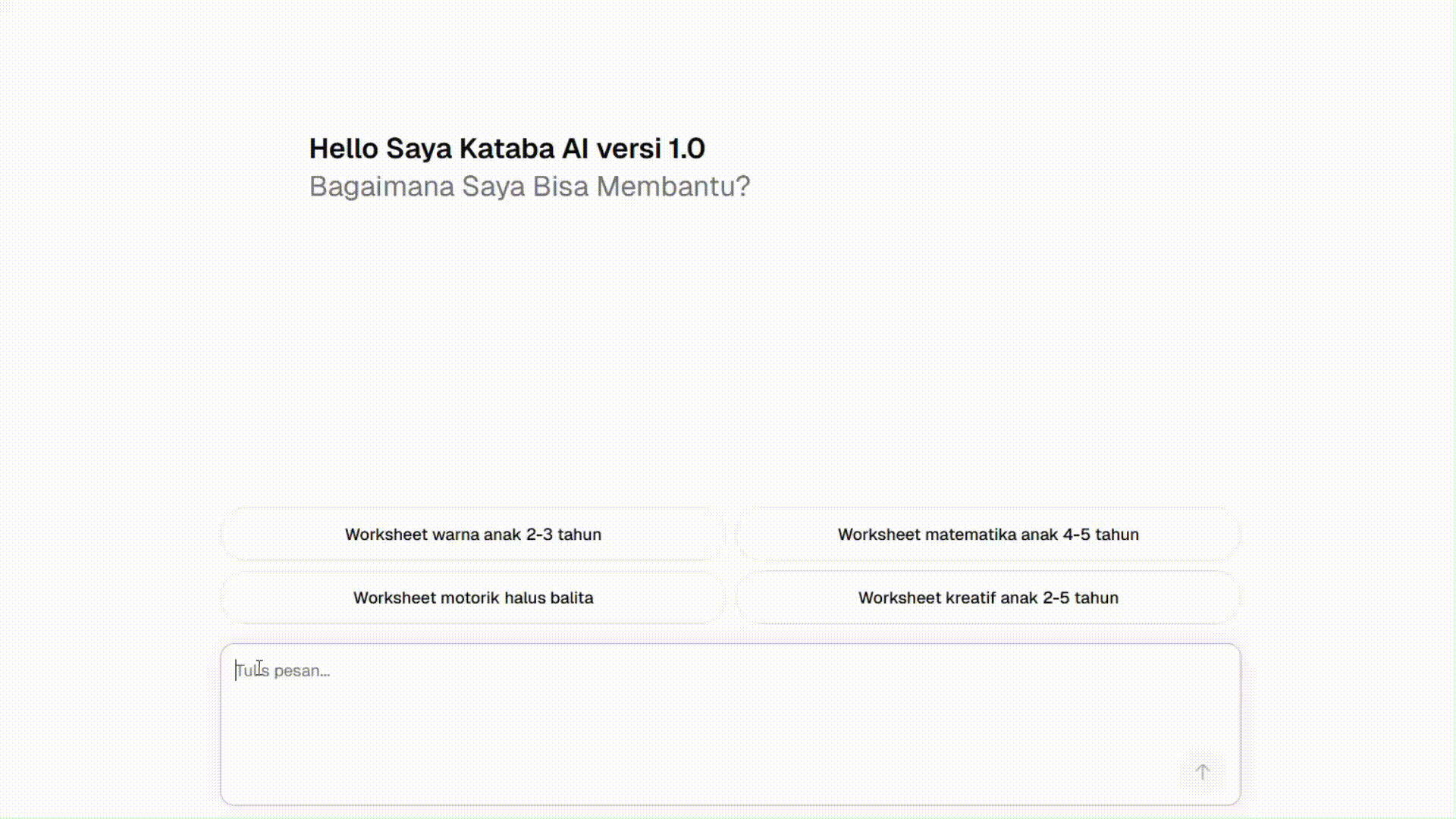The width and height of the screenshot is (1456, 819).
Task: Choose 'Worksheet matematika anak 4-5 tahun' suggestion
Action: tap(987, 534)
